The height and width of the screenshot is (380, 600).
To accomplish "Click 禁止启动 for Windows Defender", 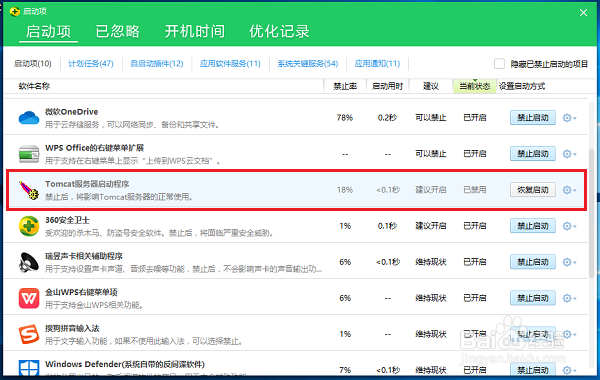I will [533, 369].
